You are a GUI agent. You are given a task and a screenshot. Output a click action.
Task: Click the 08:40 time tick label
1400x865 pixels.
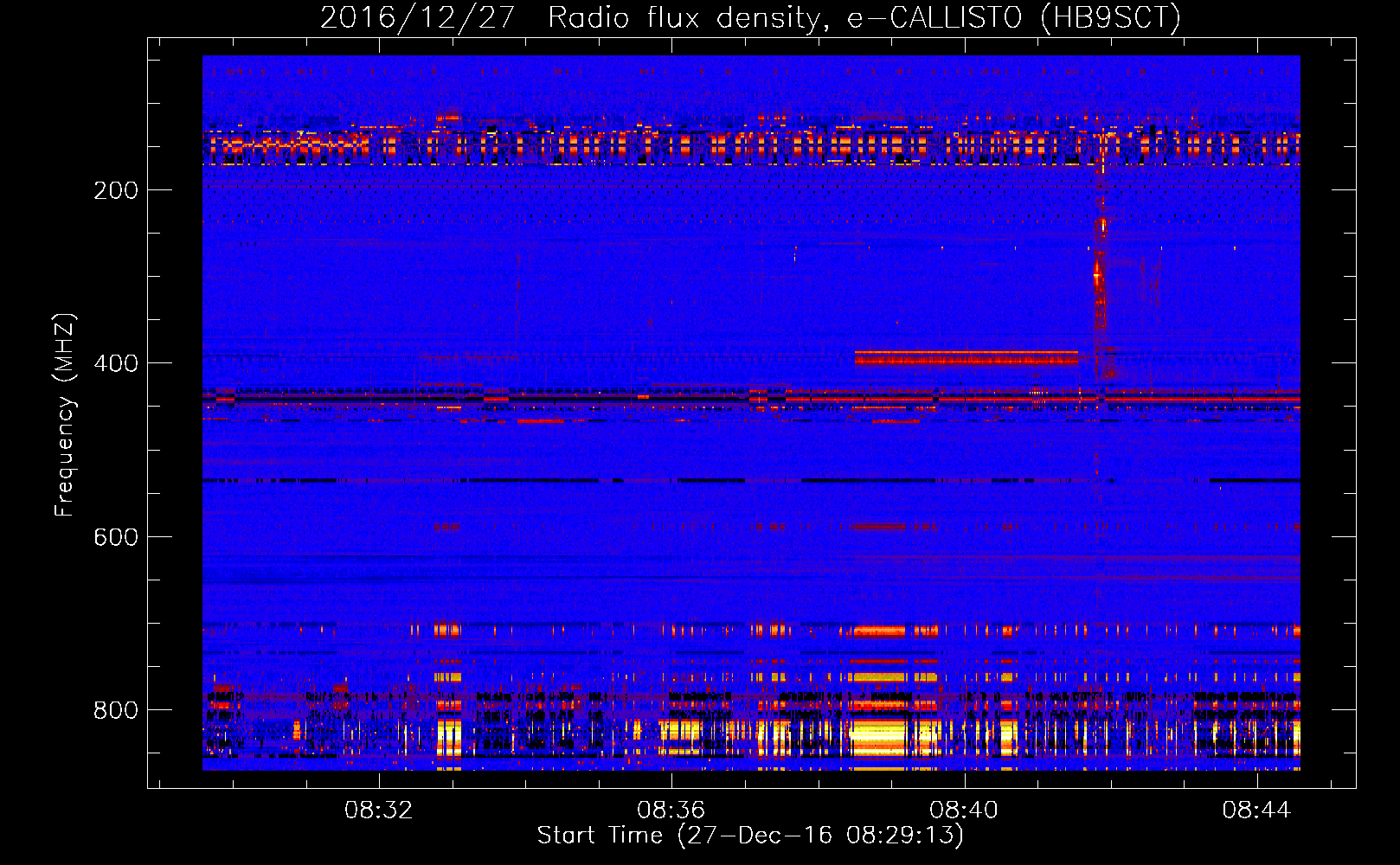pyautogui.click(x=964, y=811)
